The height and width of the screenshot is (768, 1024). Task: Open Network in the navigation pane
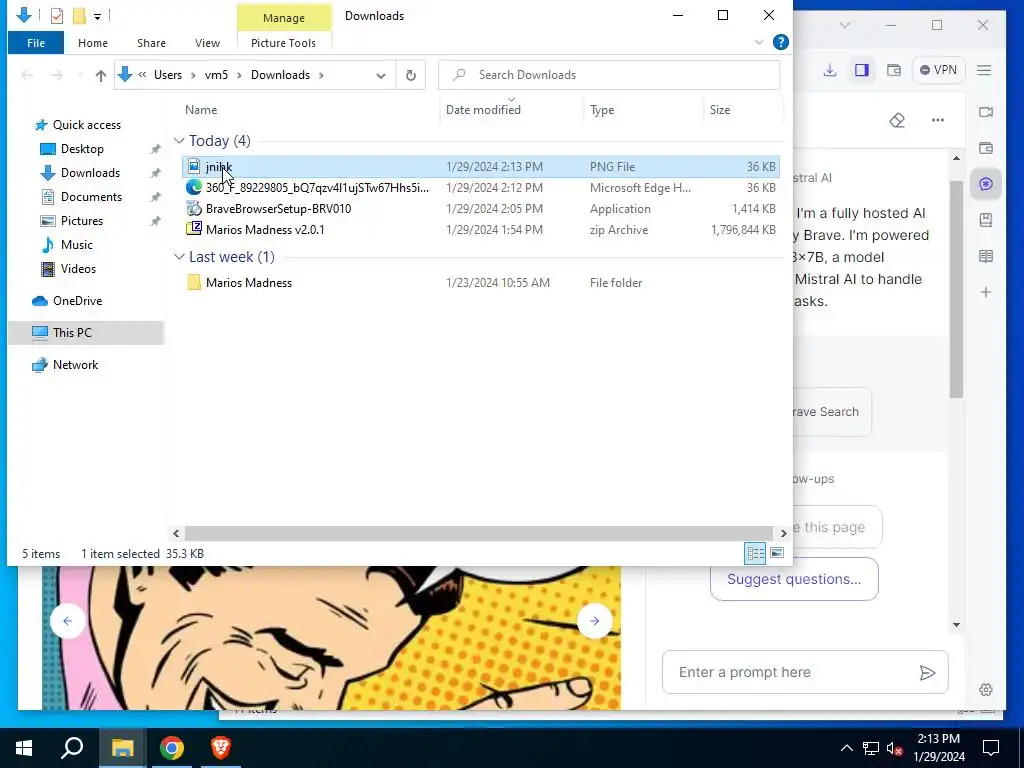point(75,365)
